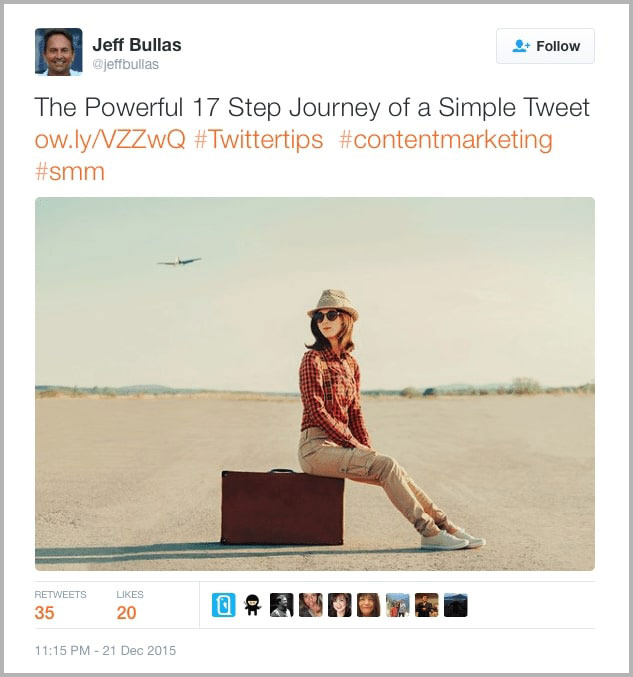Enlarge the woman on suitcase photo

314,383
